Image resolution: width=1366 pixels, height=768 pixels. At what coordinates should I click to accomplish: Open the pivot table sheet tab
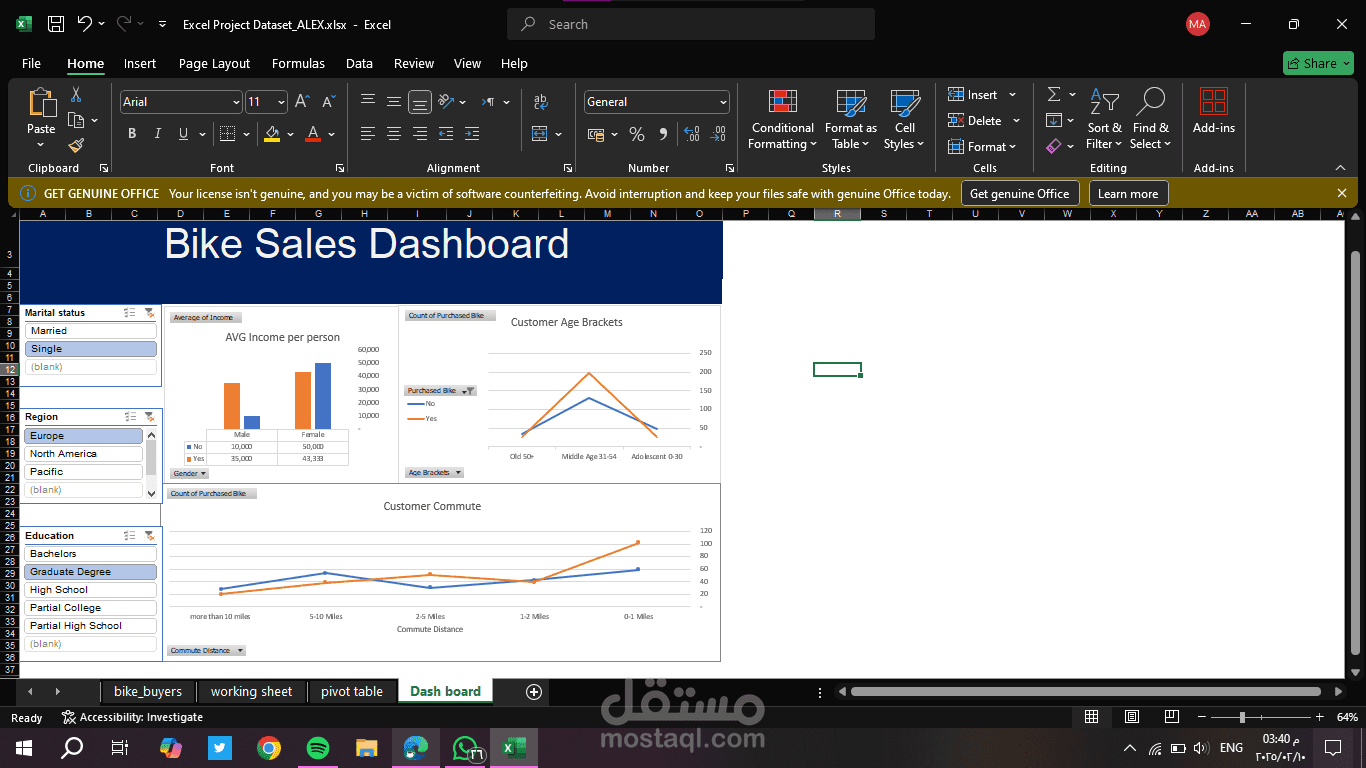coord(352,692)
